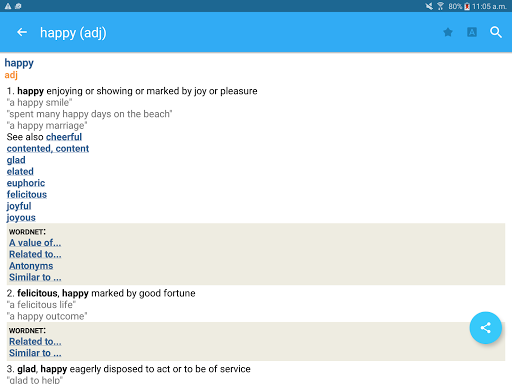Tap the blue 'happy' headword
Image resolution: width=512 pixels, height=384 pixels.
pyautogui.click(x=19, y=63)
